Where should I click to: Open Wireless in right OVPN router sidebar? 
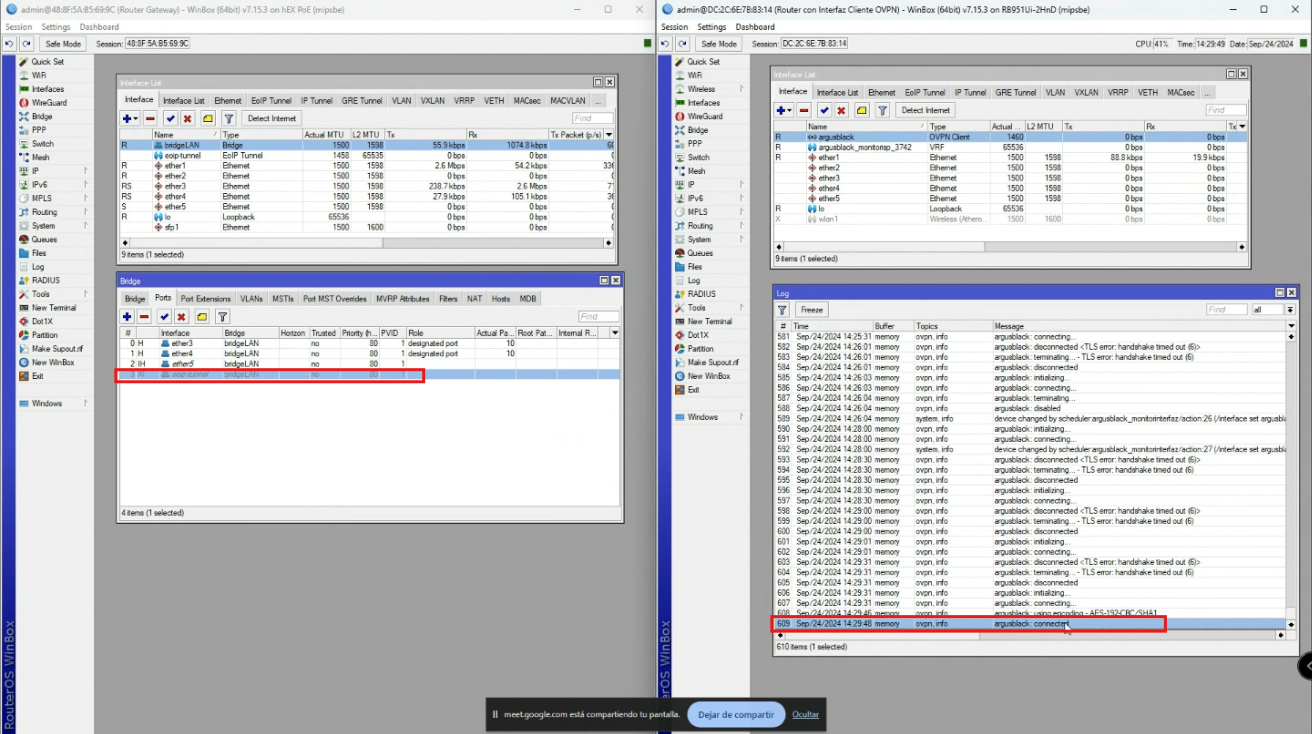pos(701,89)
